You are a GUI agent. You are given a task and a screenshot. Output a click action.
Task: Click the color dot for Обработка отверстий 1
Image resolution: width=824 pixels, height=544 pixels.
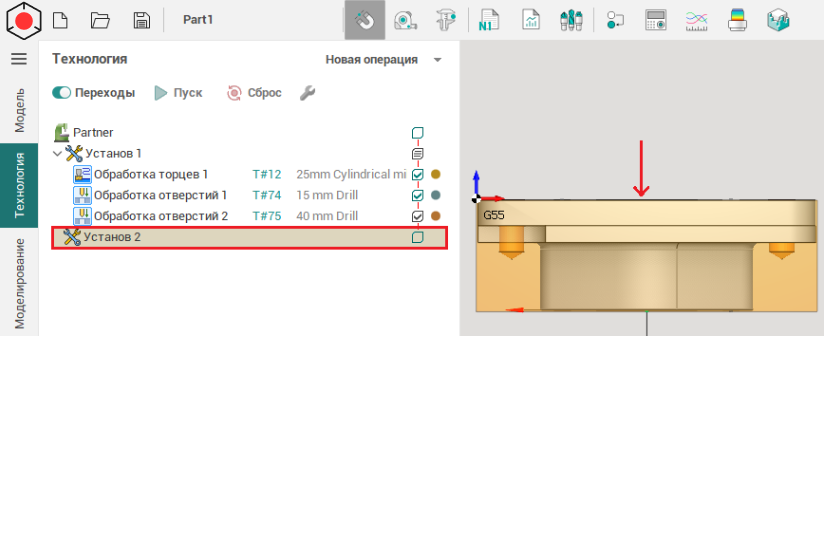pyautogui.click(x=435, y=196)
